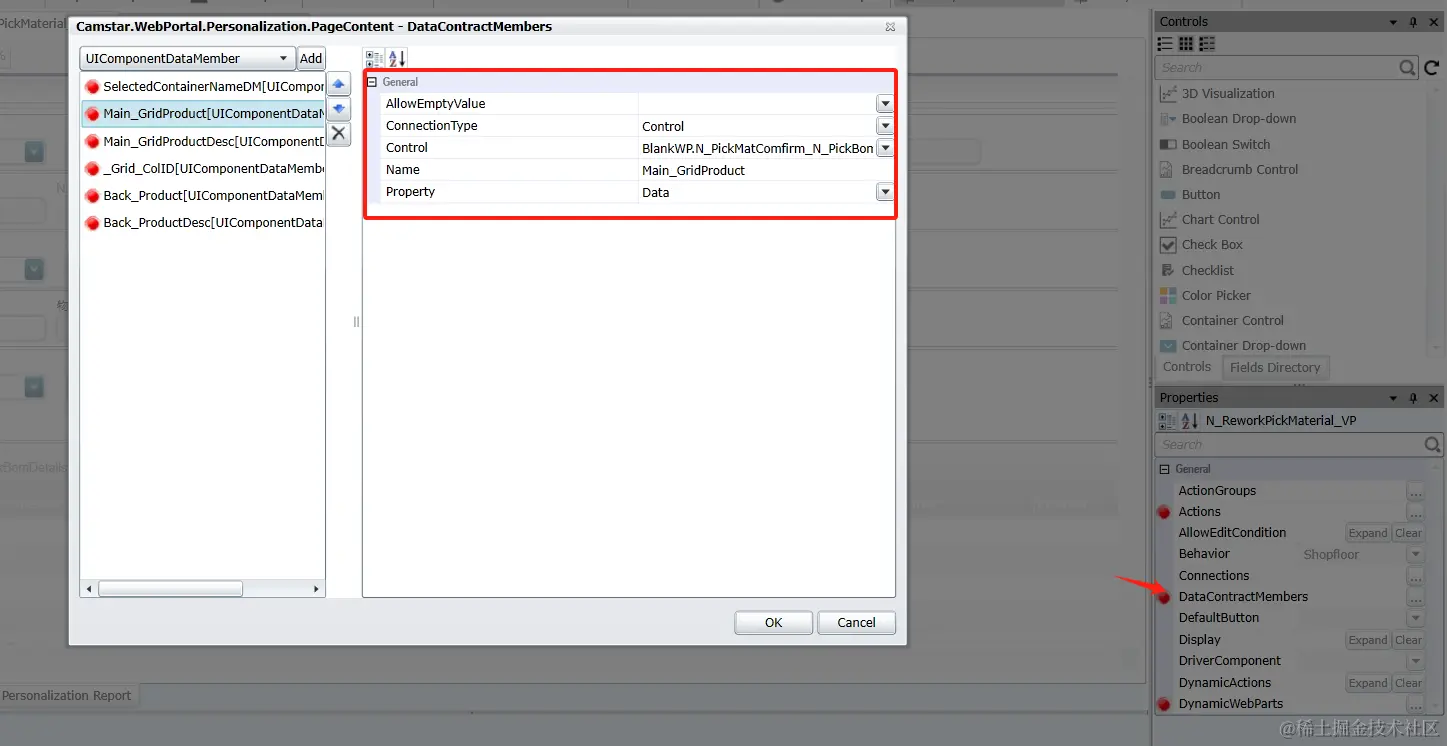Pin the Controls panel
This screenshot has height=746, width=1447.
[1413, 22]
